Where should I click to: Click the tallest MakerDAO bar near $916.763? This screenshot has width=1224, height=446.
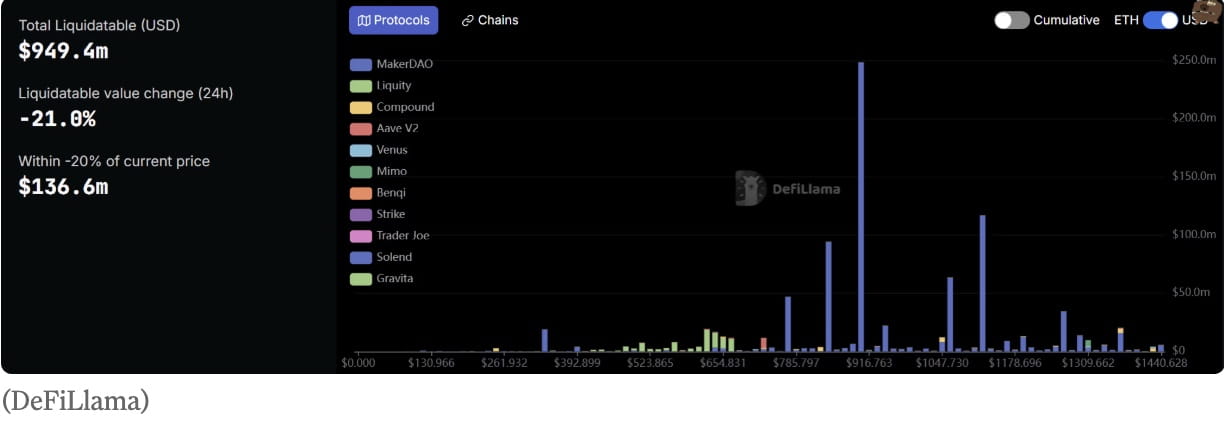coord(861,206)
